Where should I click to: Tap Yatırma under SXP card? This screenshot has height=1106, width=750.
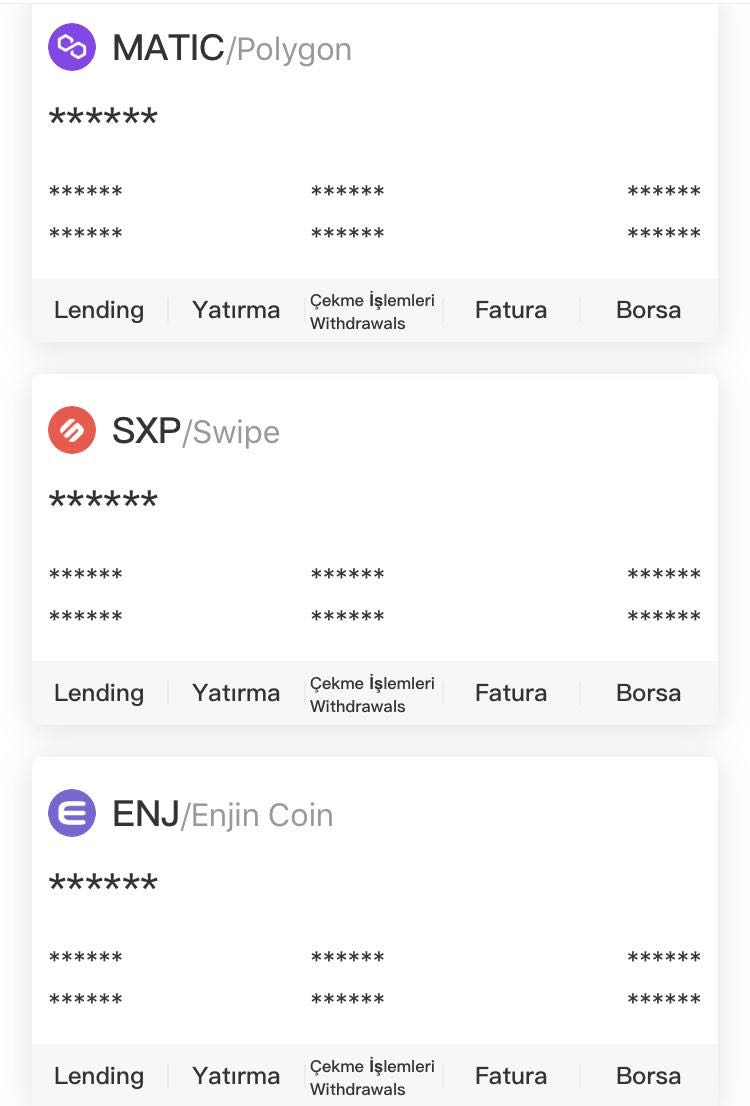pos(236,693)
